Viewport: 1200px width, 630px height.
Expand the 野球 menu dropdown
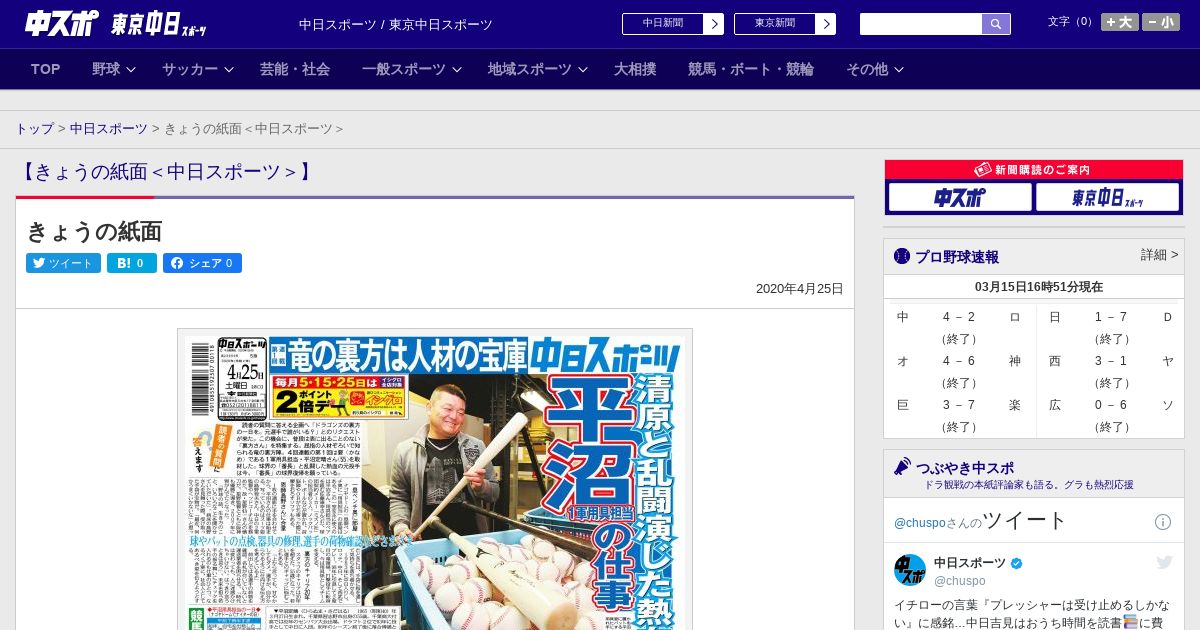tap(113, 69)
